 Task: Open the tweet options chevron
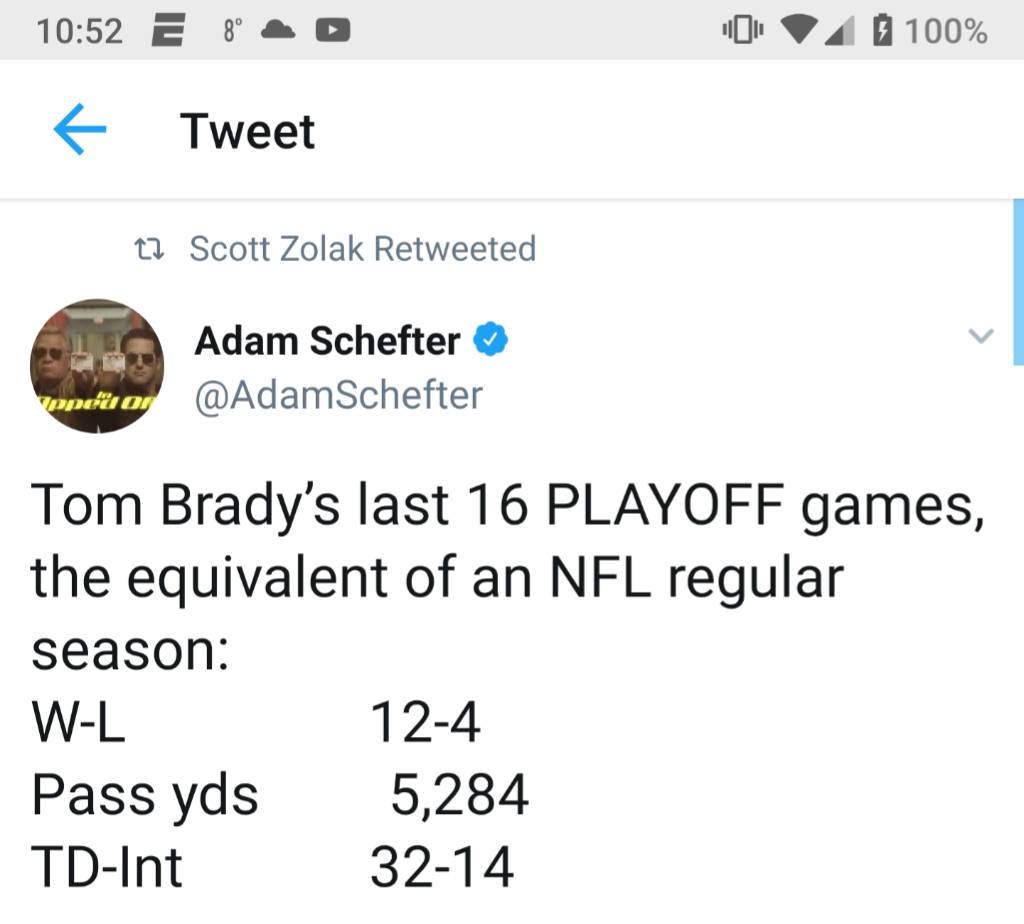tap(980, 336)
